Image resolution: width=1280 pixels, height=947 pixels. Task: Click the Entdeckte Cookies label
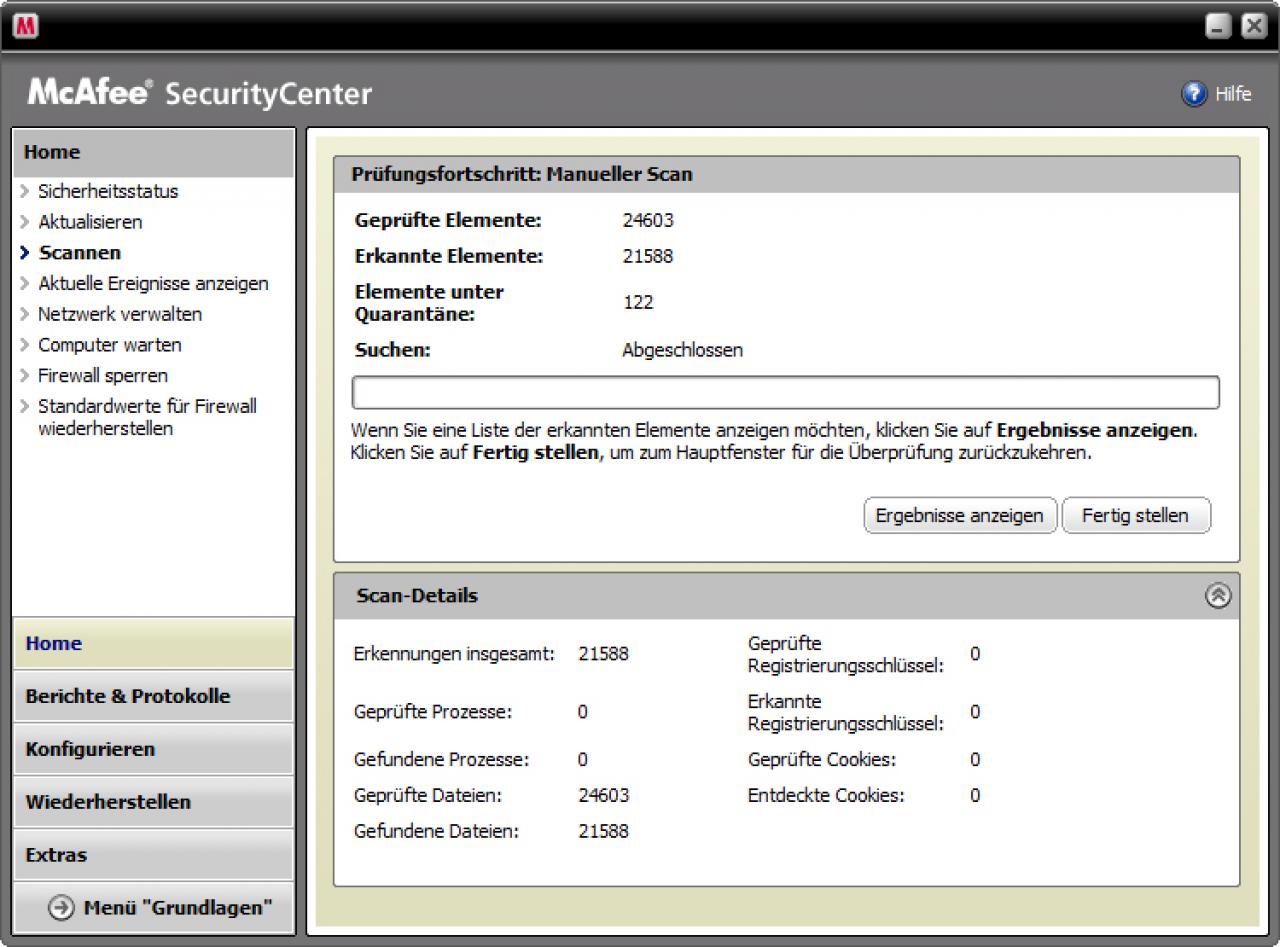826,796
